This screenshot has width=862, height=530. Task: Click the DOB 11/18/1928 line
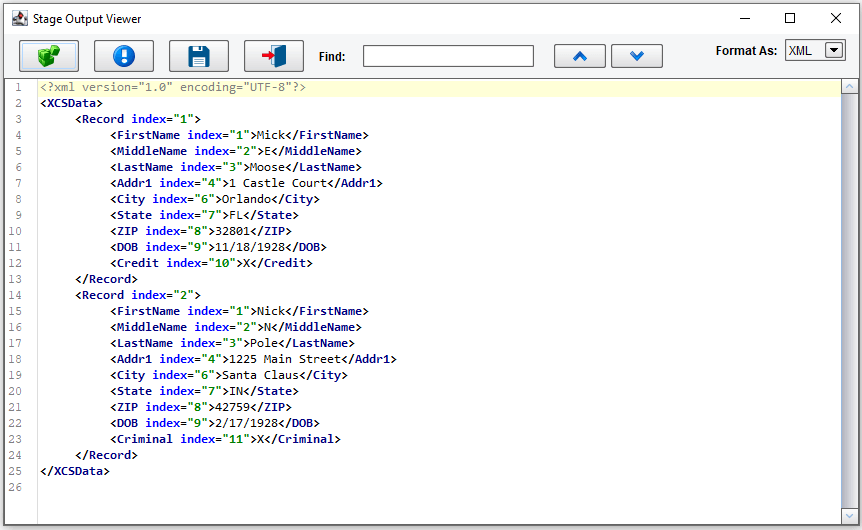click(x=218, y=246)
